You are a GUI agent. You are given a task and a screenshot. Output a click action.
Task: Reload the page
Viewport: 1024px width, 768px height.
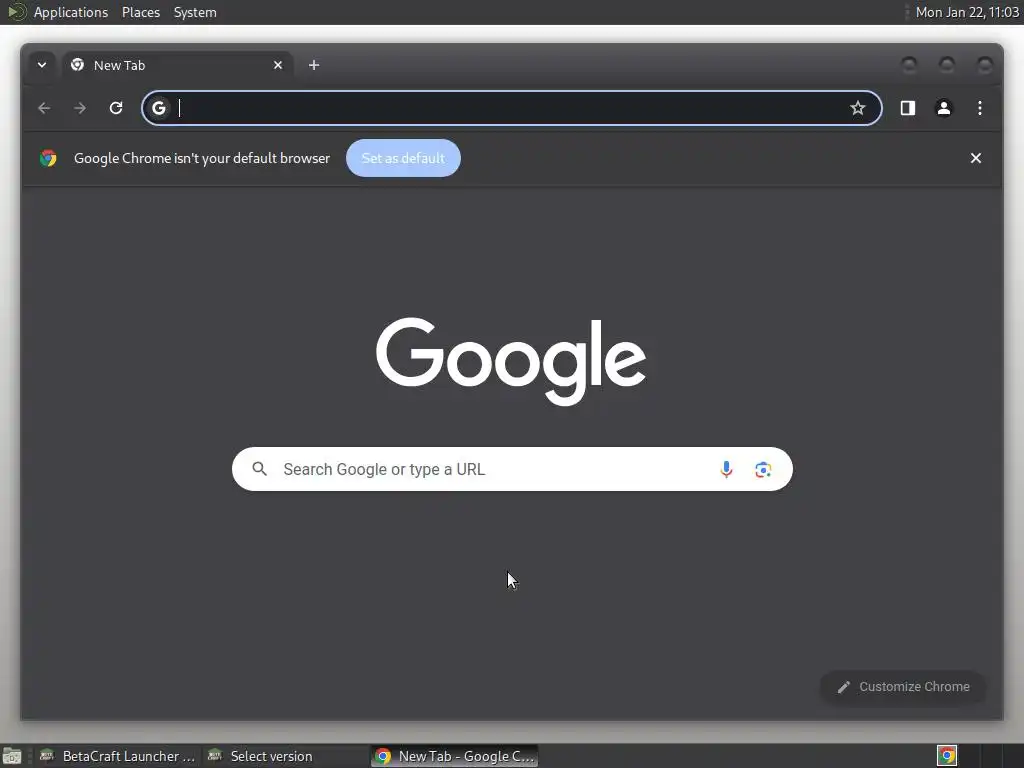116,108
